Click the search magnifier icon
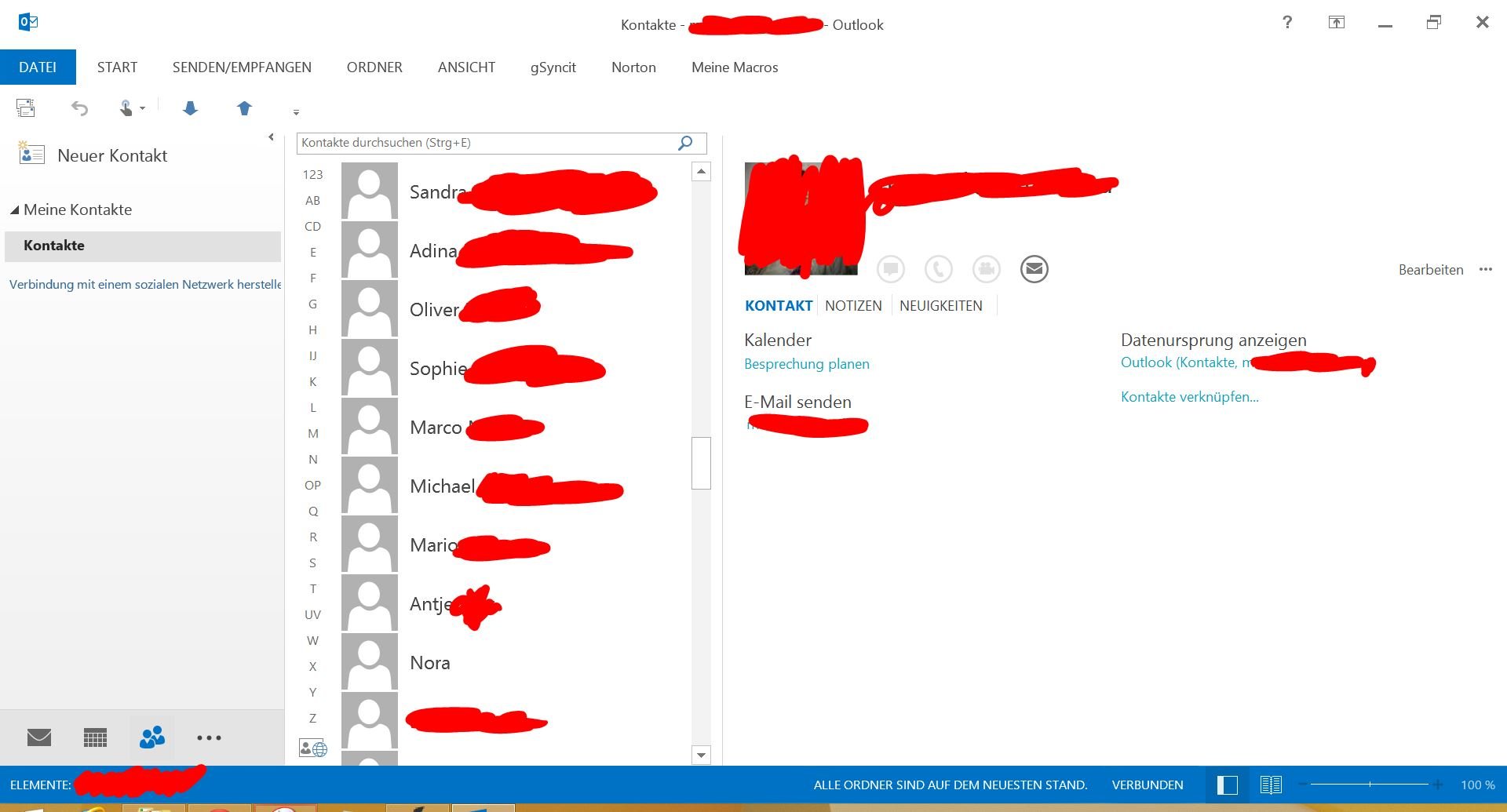Screen dimensions: 1507x812 (685, 143)
